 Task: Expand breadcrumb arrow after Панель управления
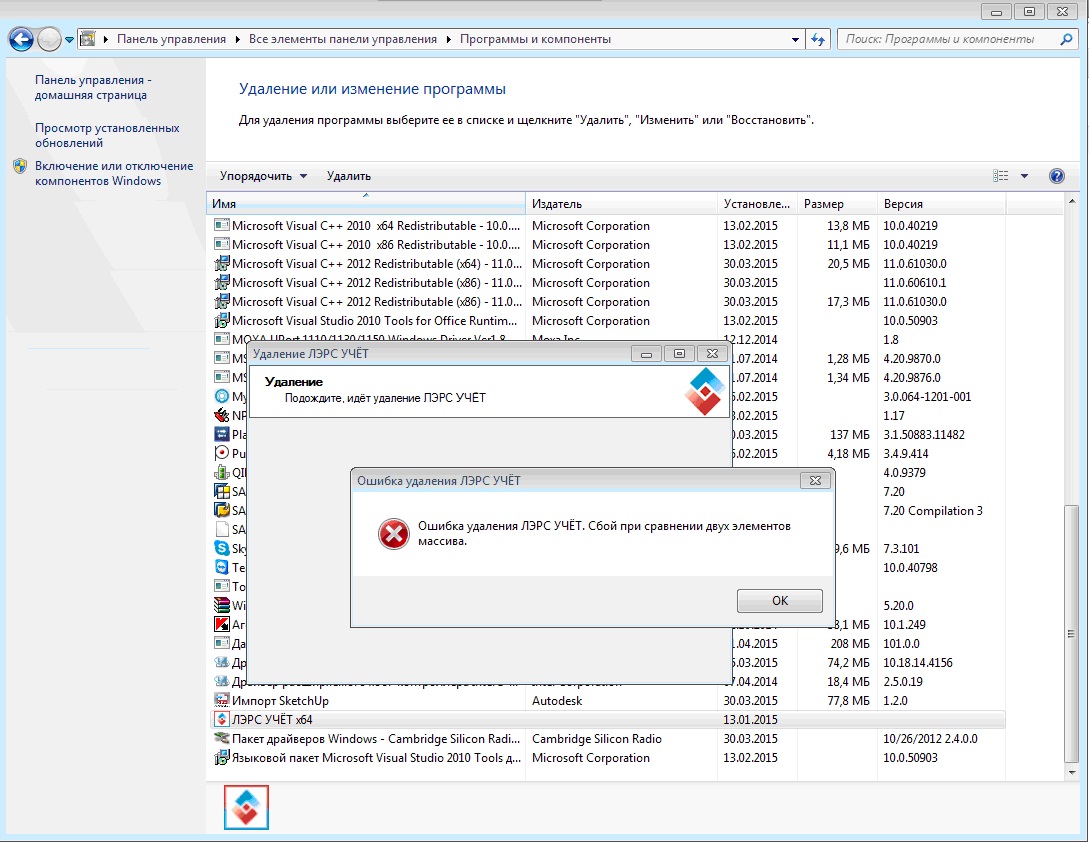[x=238, y=40]
